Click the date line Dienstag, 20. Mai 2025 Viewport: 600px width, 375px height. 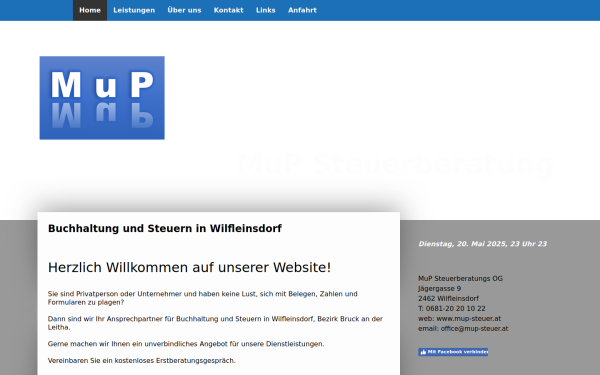click(483, 244)
